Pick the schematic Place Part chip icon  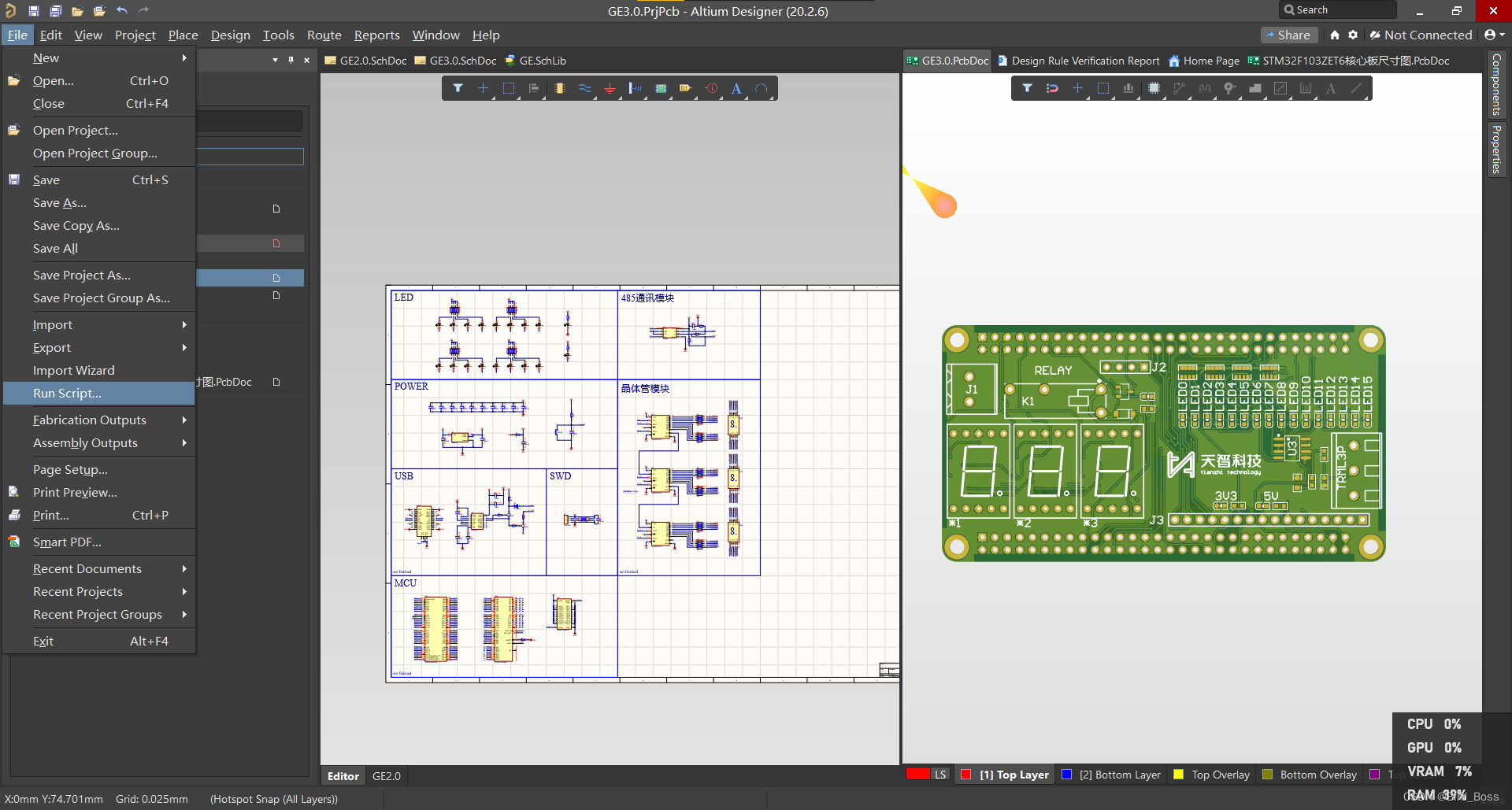tap(559, 88)
